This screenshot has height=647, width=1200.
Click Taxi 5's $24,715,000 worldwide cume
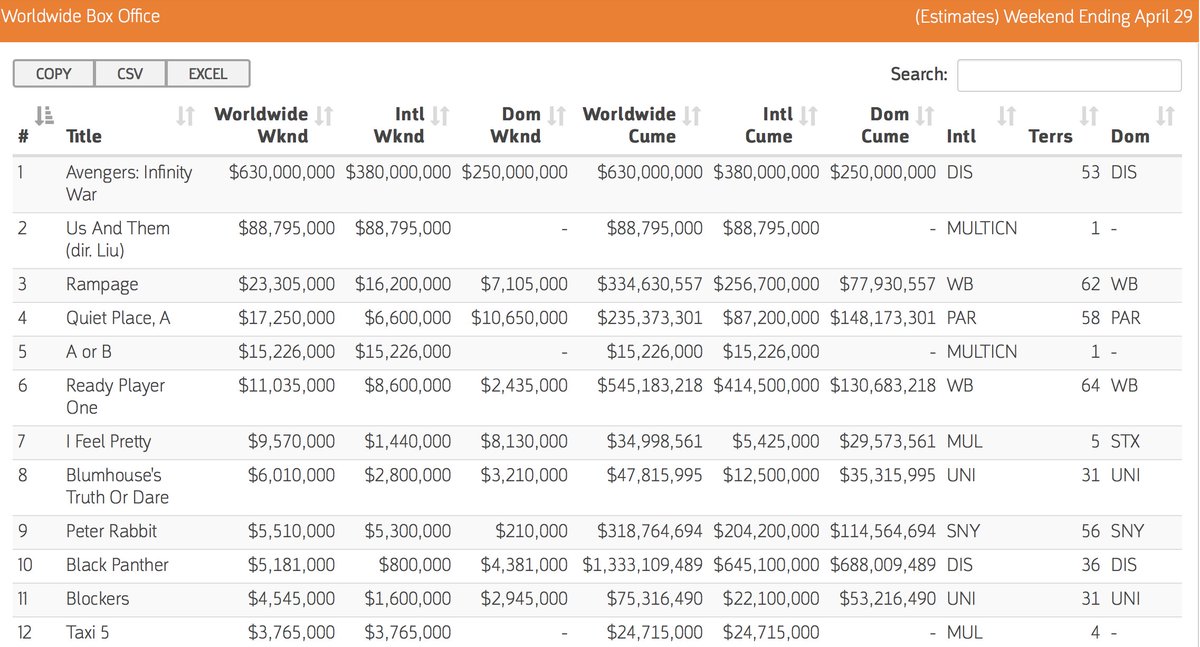point(655,633)
